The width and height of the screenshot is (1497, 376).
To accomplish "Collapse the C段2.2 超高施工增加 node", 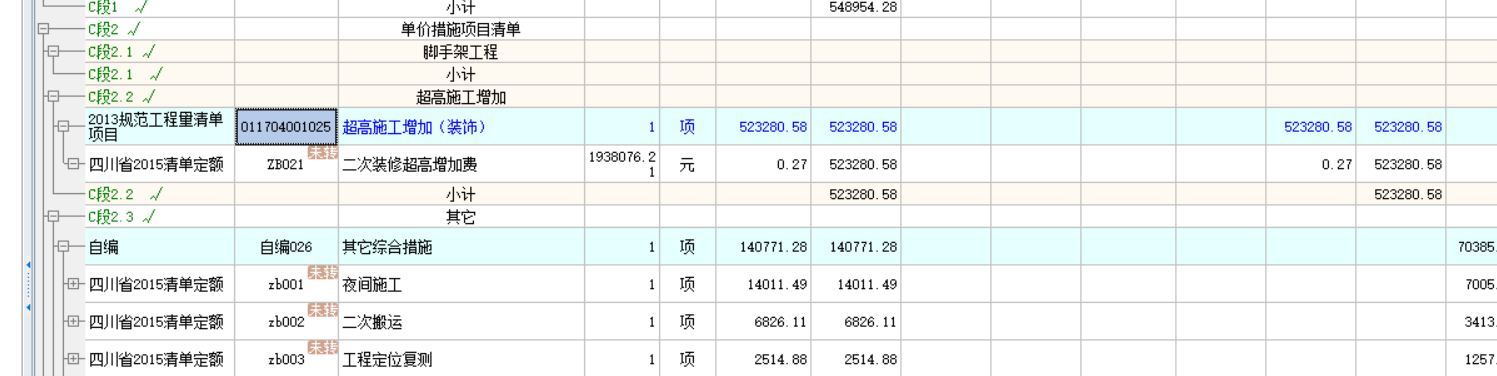I will pyautogui.click(x=54, y=97).
